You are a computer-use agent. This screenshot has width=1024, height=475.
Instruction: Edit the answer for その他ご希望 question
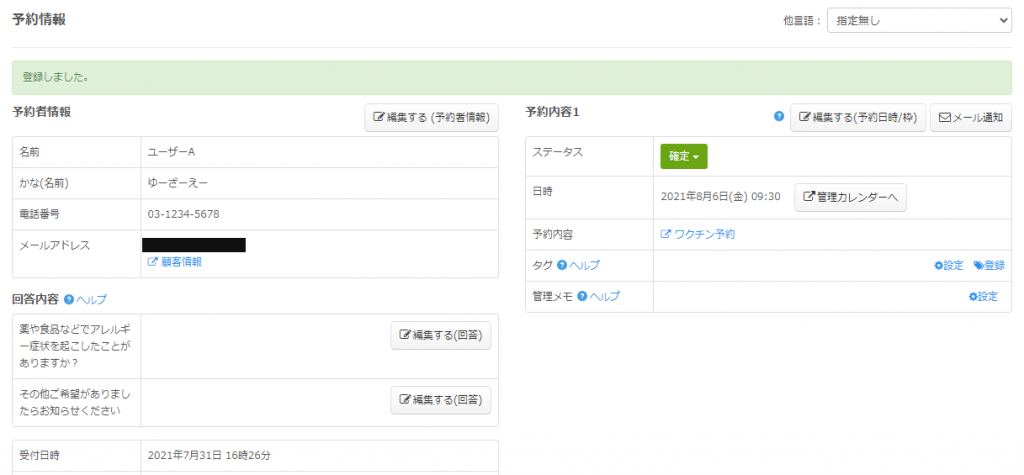440,400
